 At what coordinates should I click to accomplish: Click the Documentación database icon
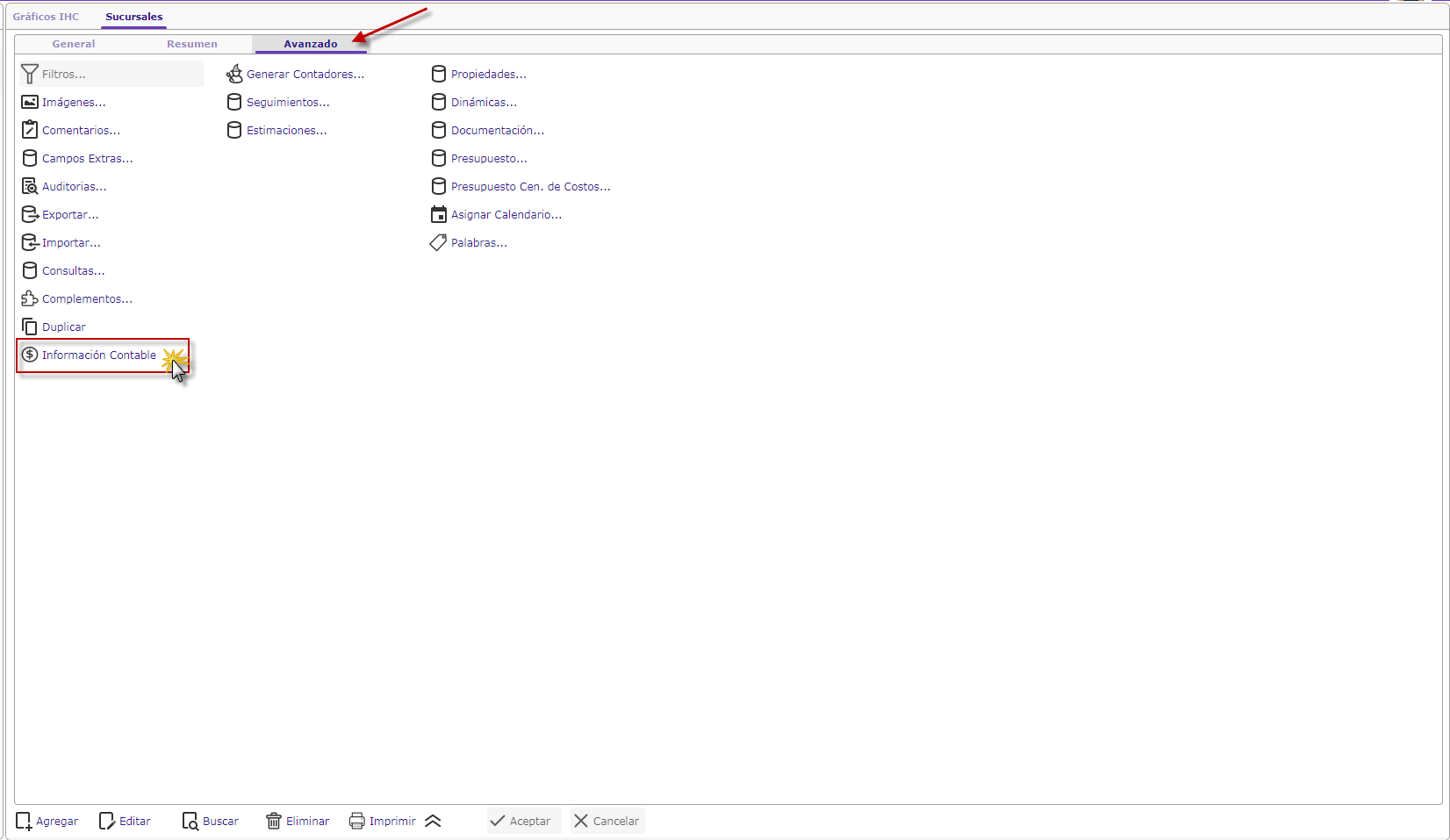(x=439, y=130)
